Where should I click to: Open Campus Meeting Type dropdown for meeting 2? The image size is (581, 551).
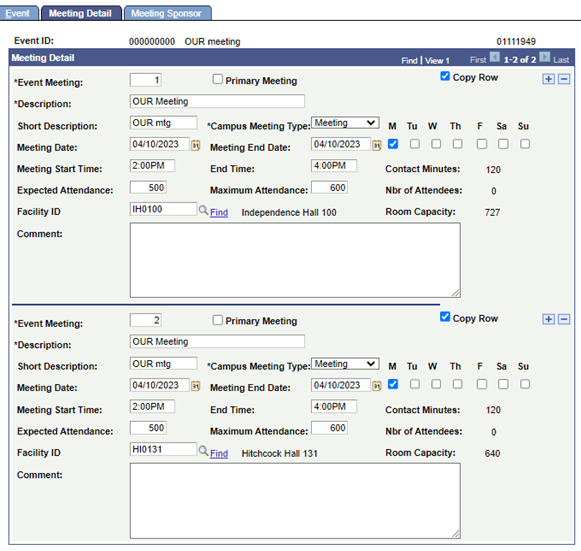(x=345, y=364)
